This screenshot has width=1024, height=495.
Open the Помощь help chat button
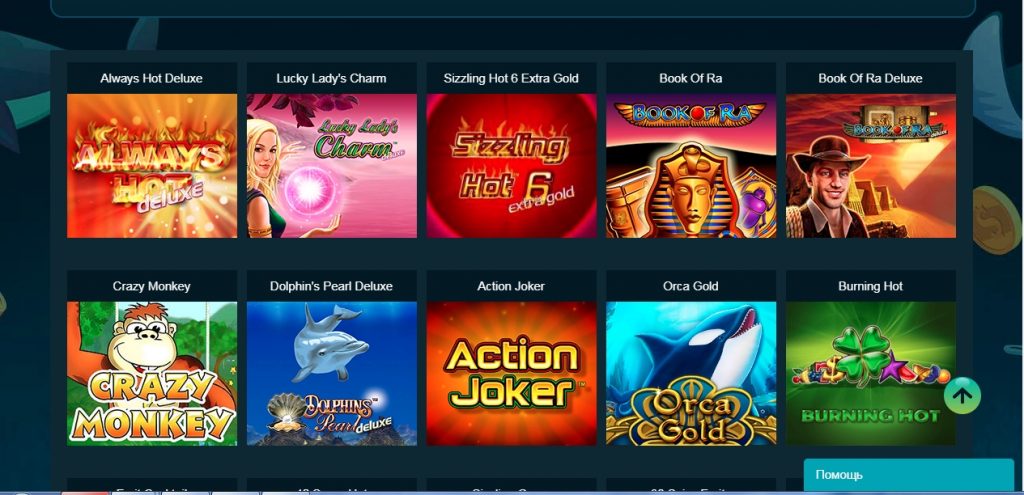(908, 475)
